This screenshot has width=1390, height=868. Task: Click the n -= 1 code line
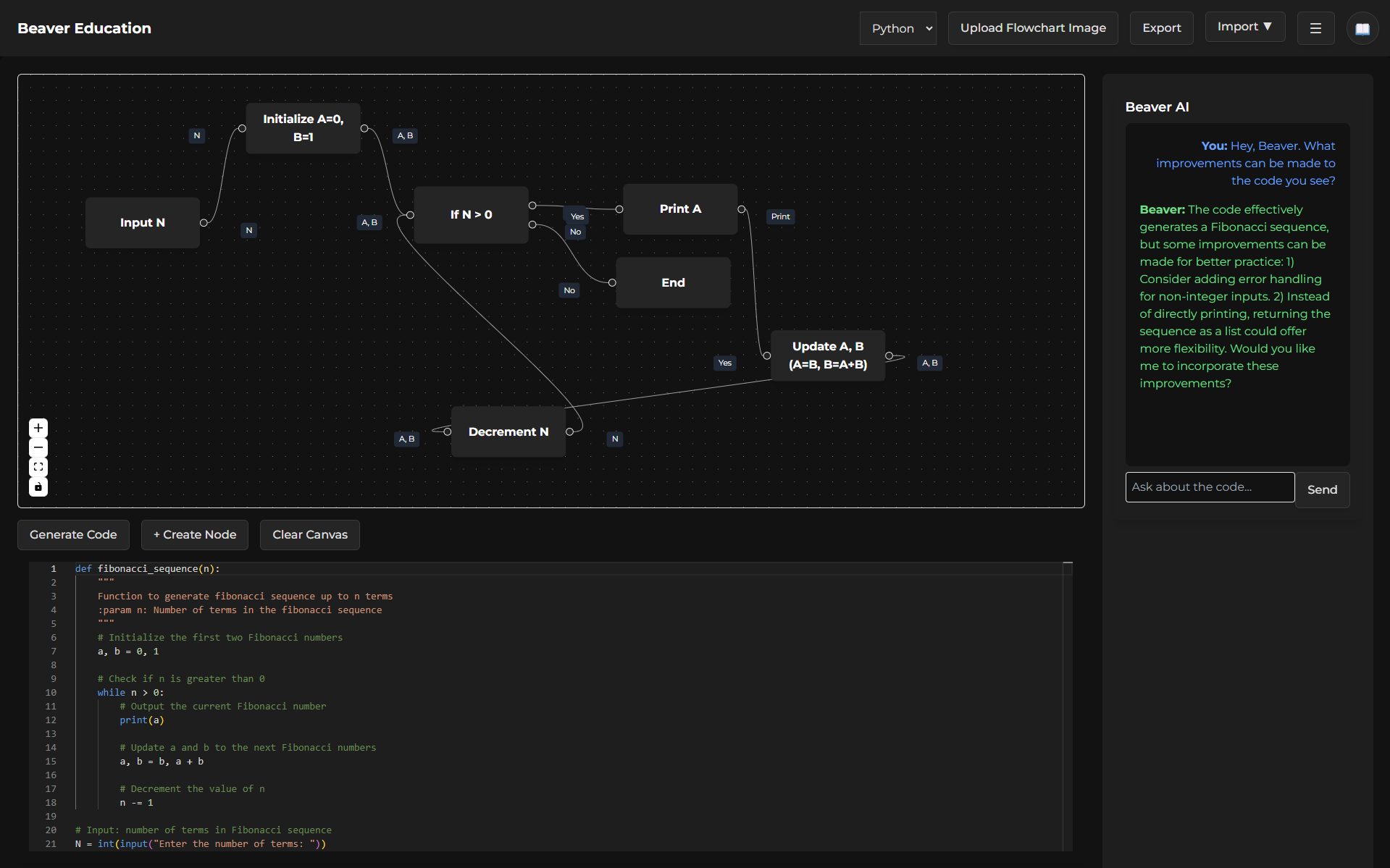click(136, 803)
